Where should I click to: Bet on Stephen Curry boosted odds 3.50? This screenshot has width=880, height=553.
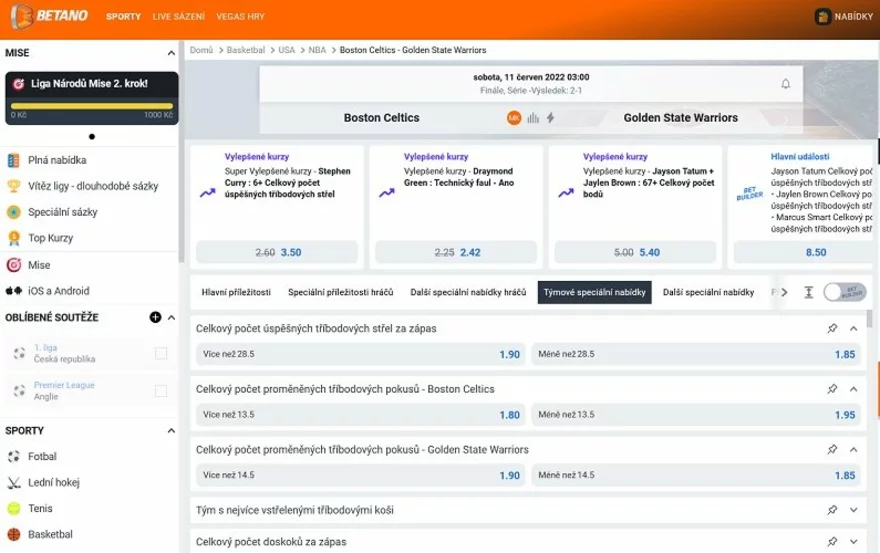click(x=277, y=252)
